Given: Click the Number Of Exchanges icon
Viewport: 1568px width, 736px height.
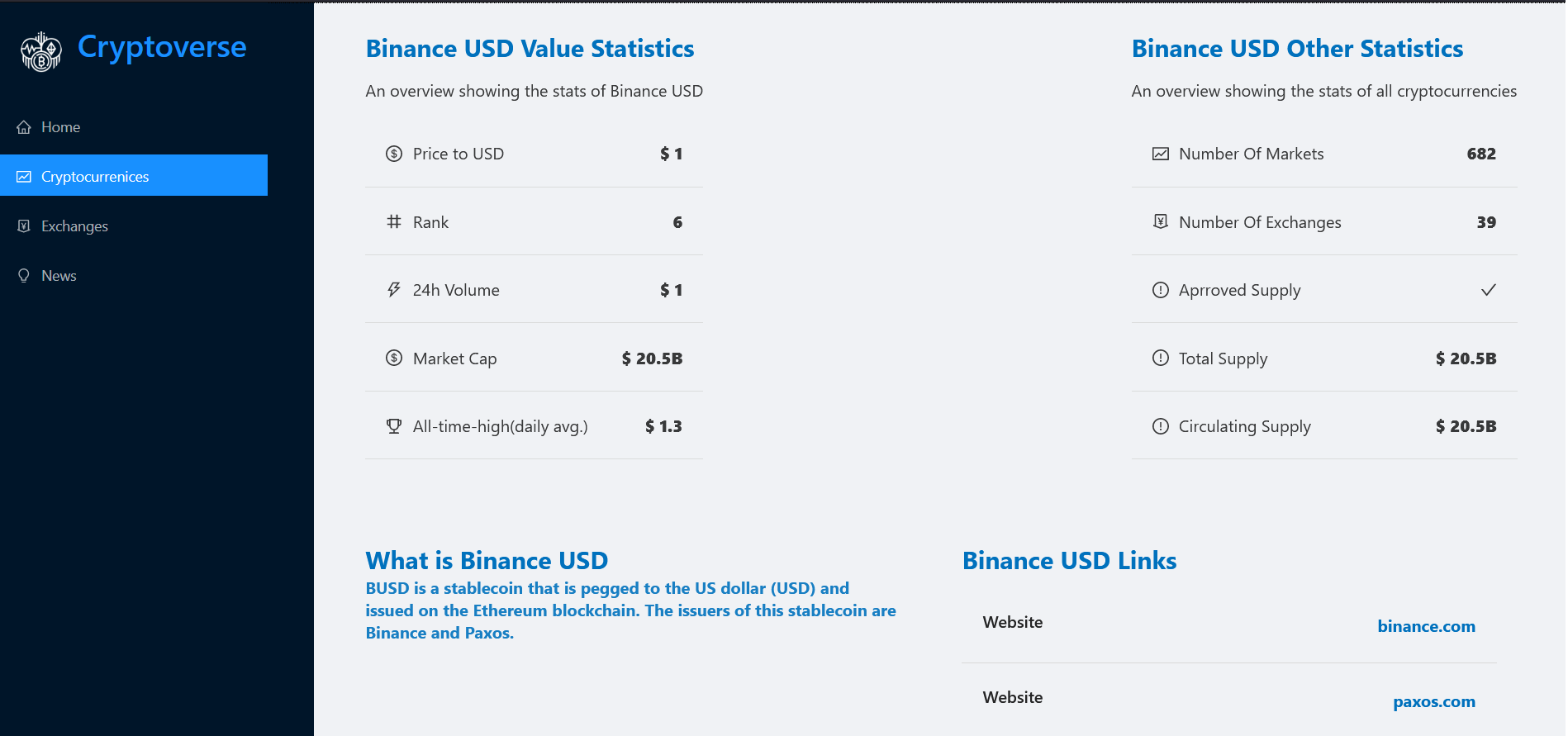Looking at the screenshot, I should coord(1161,221).
